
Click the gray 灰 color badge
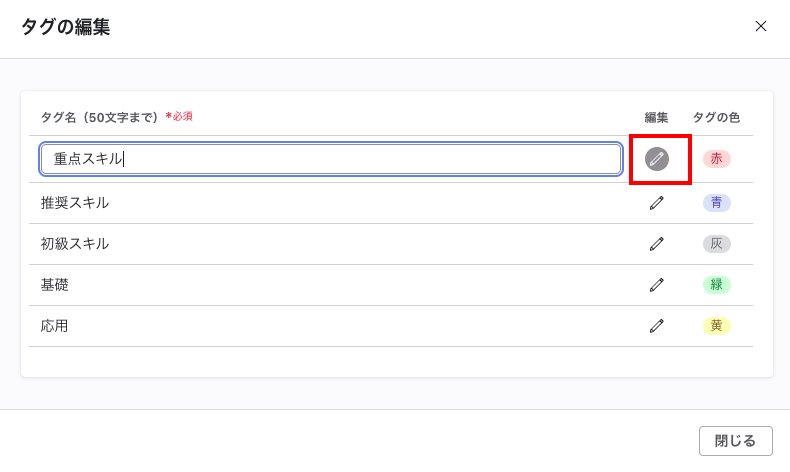[x=716, y=244]
